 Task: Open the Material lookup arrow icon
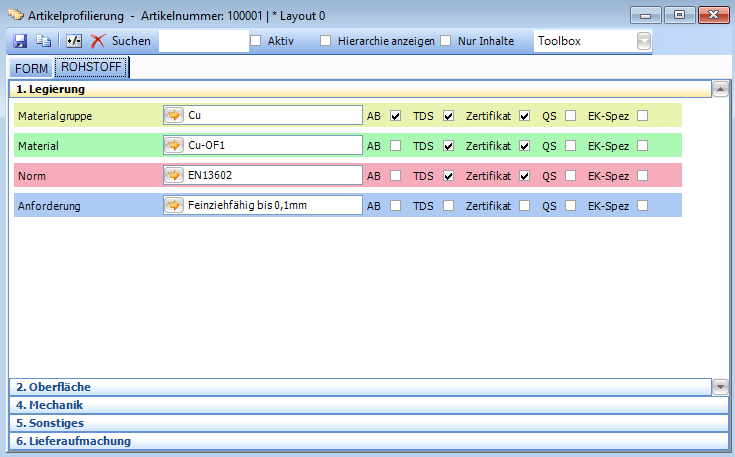(x=174, y=145)
